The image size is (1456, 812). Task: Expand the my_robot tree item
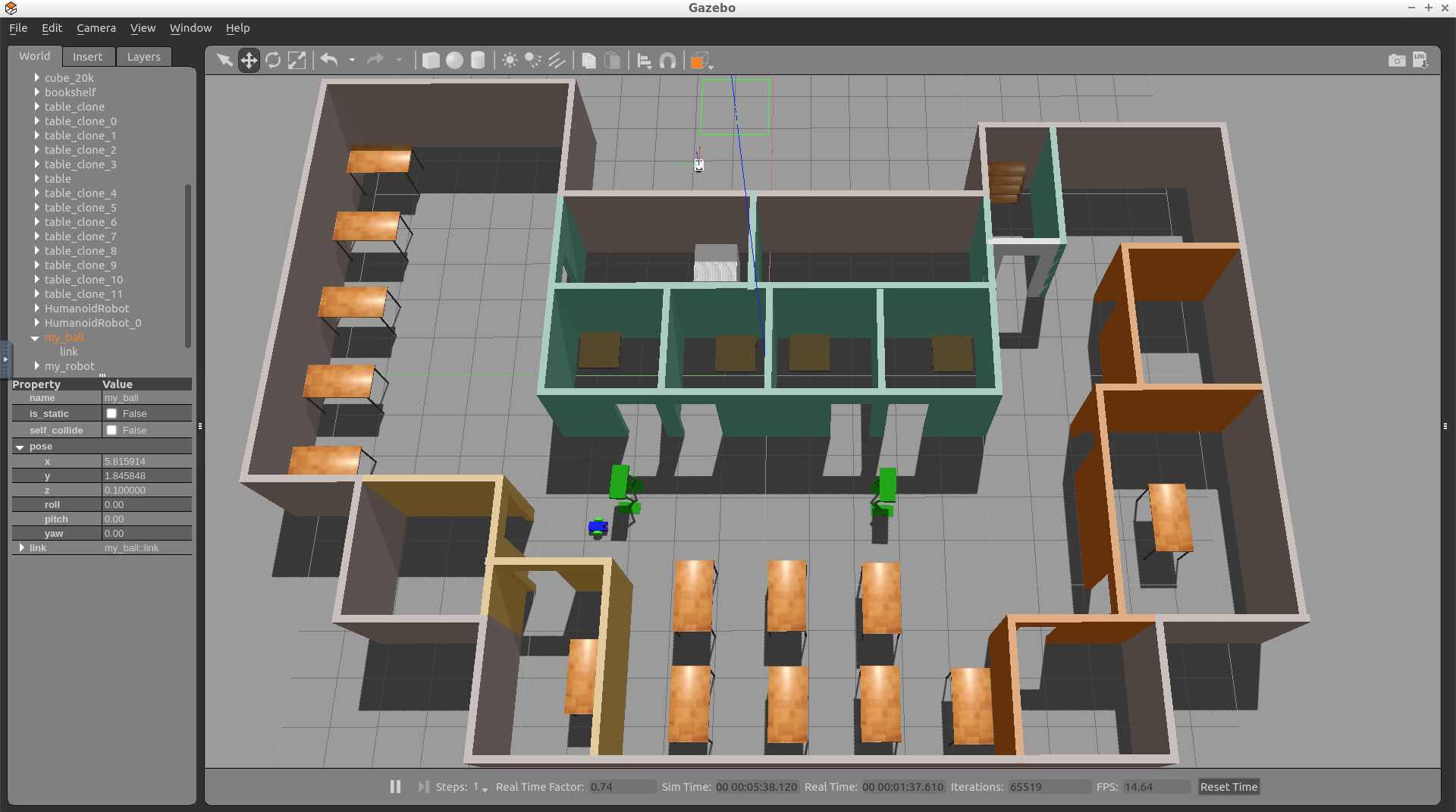pos(36,366)
